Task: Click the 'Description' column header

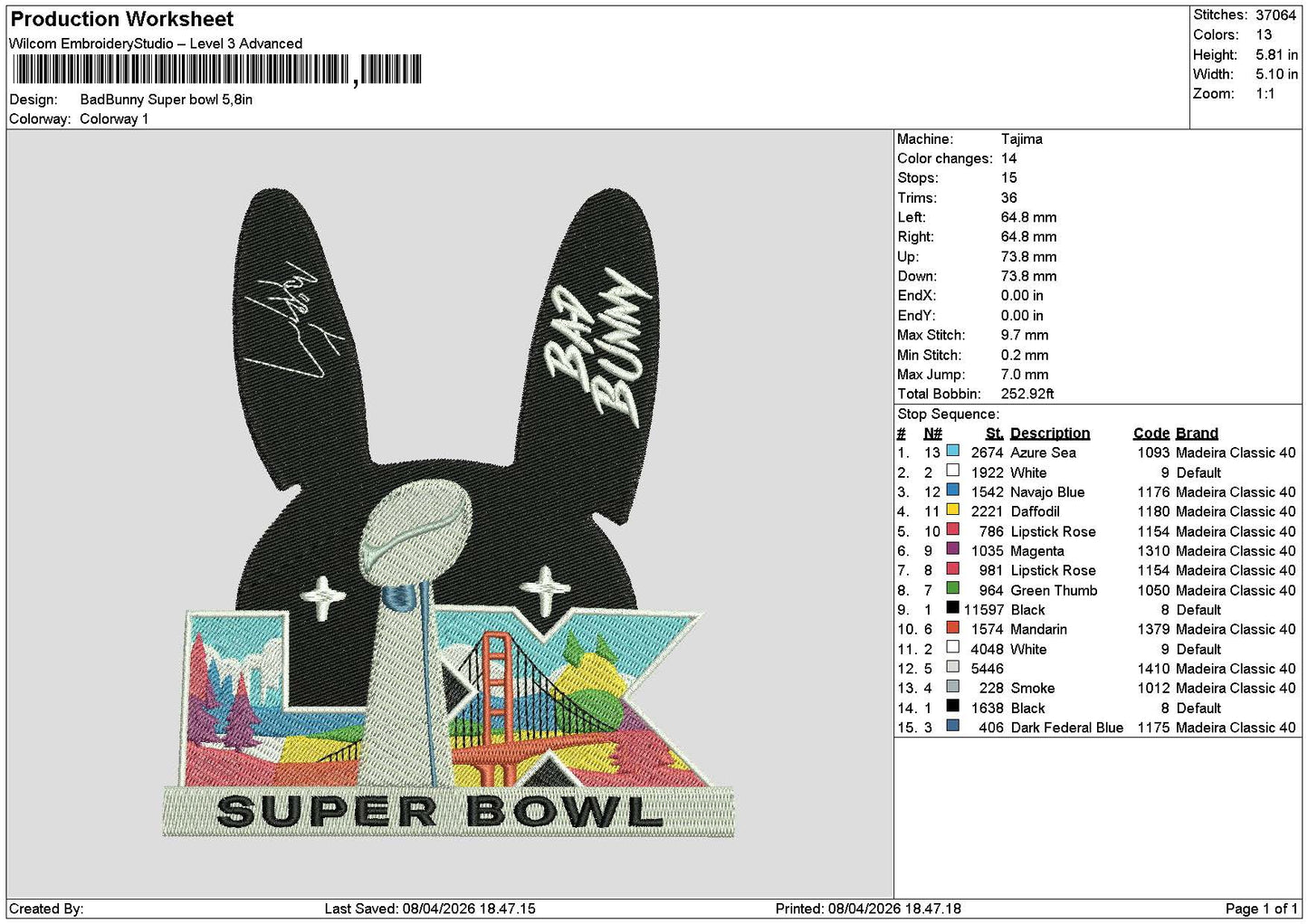Action: tap(1050, 433)
